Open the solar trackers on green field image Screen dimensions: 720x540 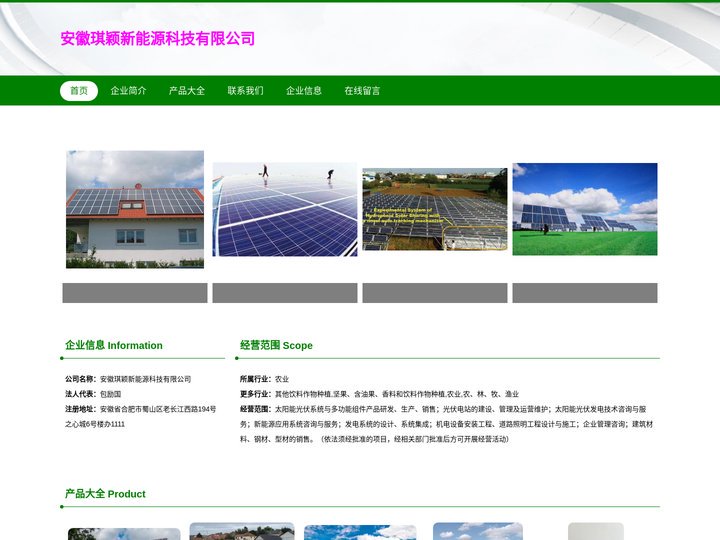(x=585, y=209)
